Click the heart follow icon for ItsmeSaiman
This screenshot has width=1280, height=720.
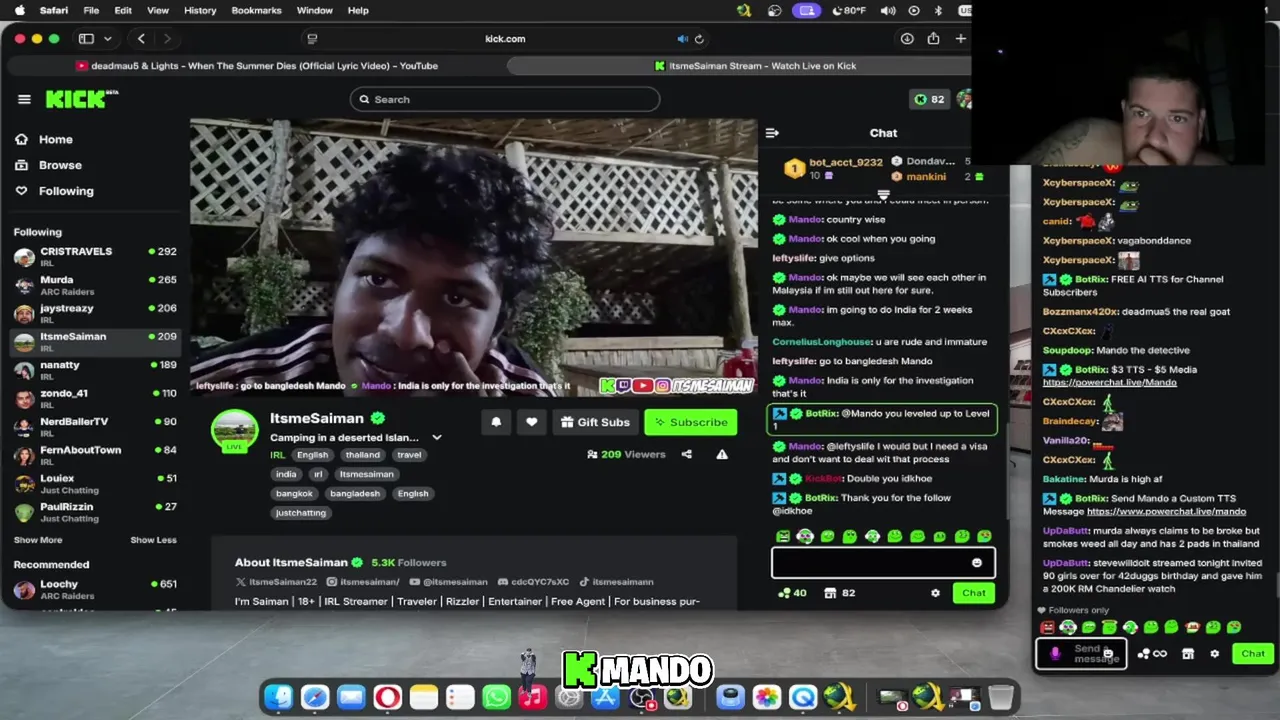pos(532,422)
